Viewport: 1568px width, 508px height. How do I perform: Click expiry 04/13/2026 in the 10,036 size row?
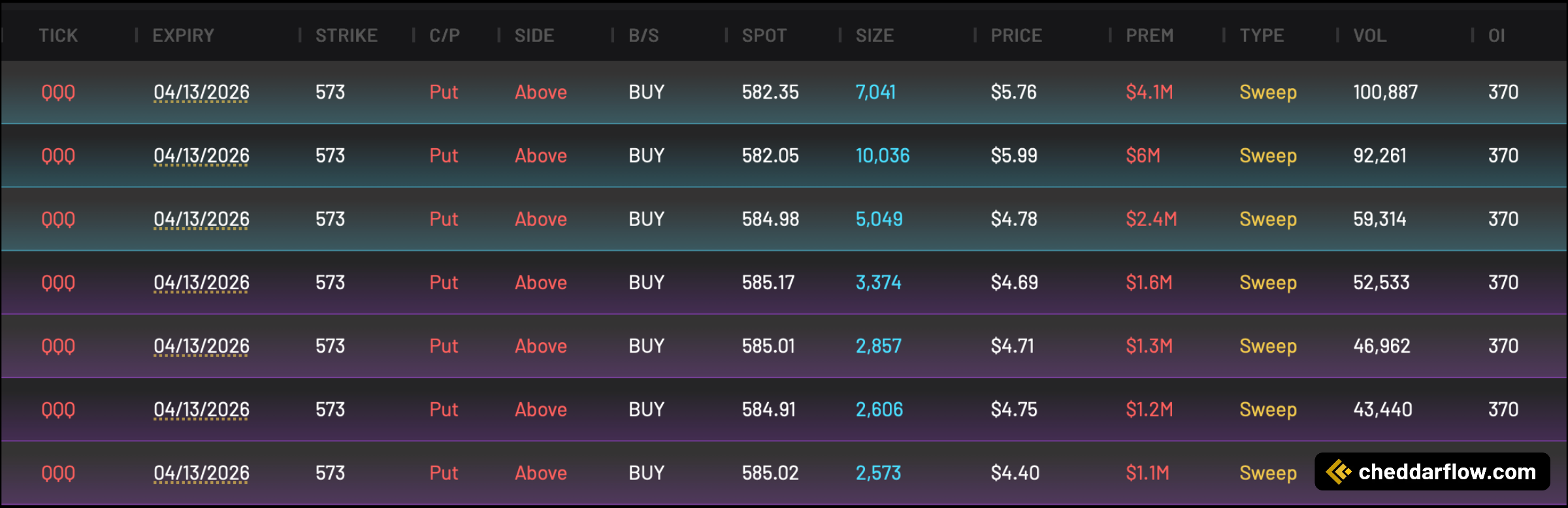[201, 155]
